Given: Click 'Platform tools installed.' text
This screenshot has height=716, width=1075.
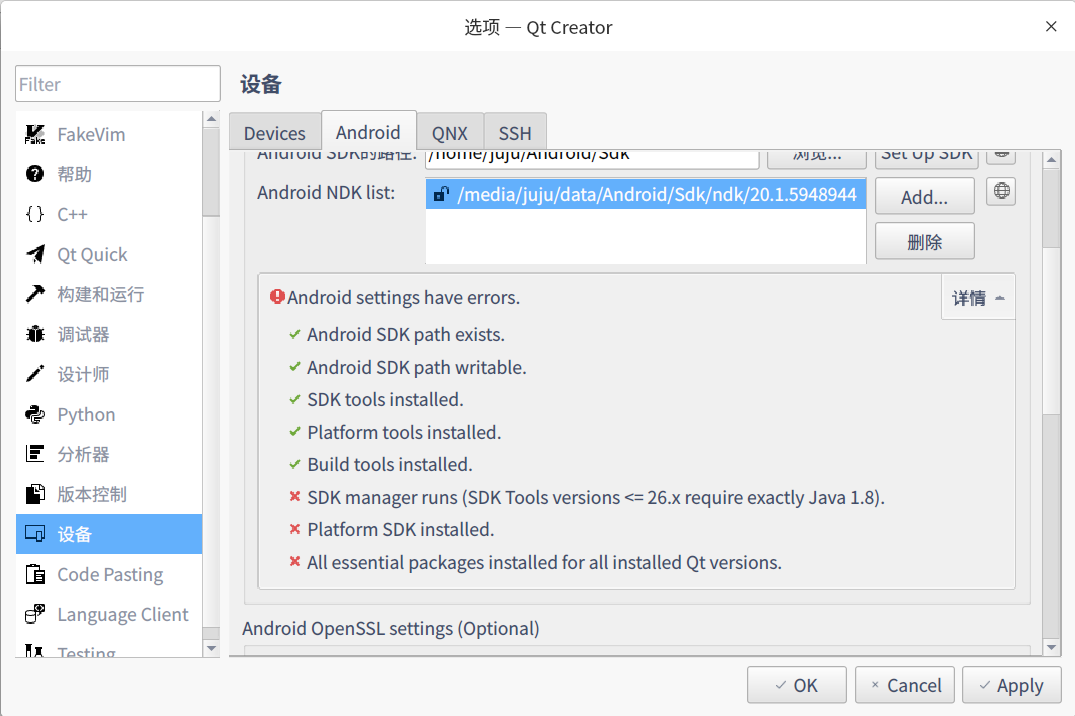Looking at the screenshot, I should pyautogui.click(x=404, y=433).
